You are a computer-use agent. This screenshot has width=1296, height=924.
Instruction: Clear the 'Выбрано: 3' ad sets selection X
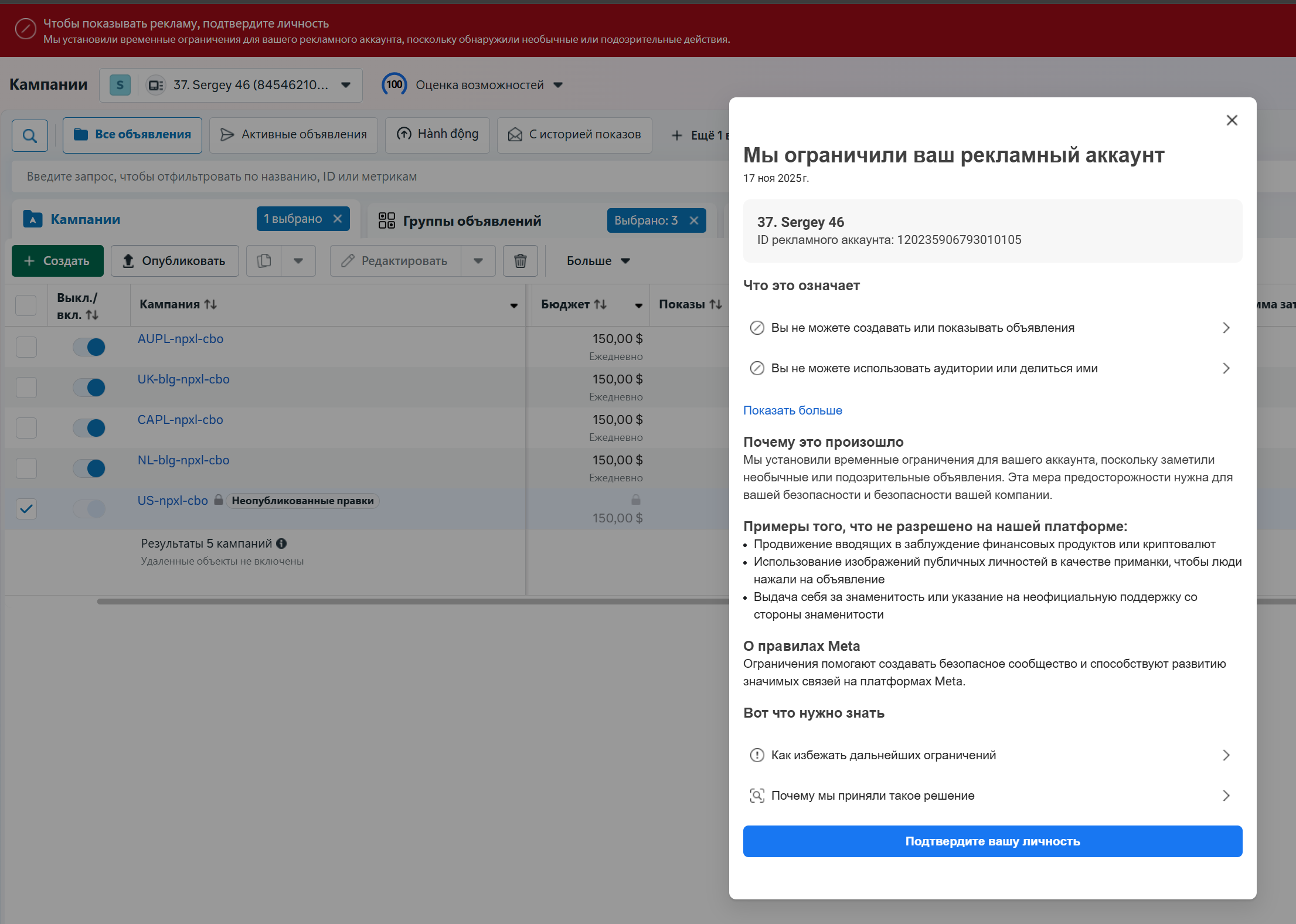click(x=694, y=220)
